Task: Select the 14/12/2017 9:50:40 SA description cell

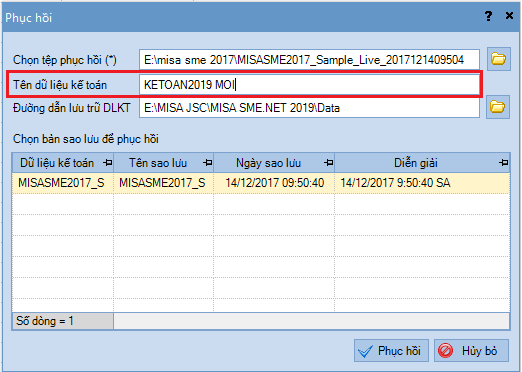Action: click(x=422, y=183)
